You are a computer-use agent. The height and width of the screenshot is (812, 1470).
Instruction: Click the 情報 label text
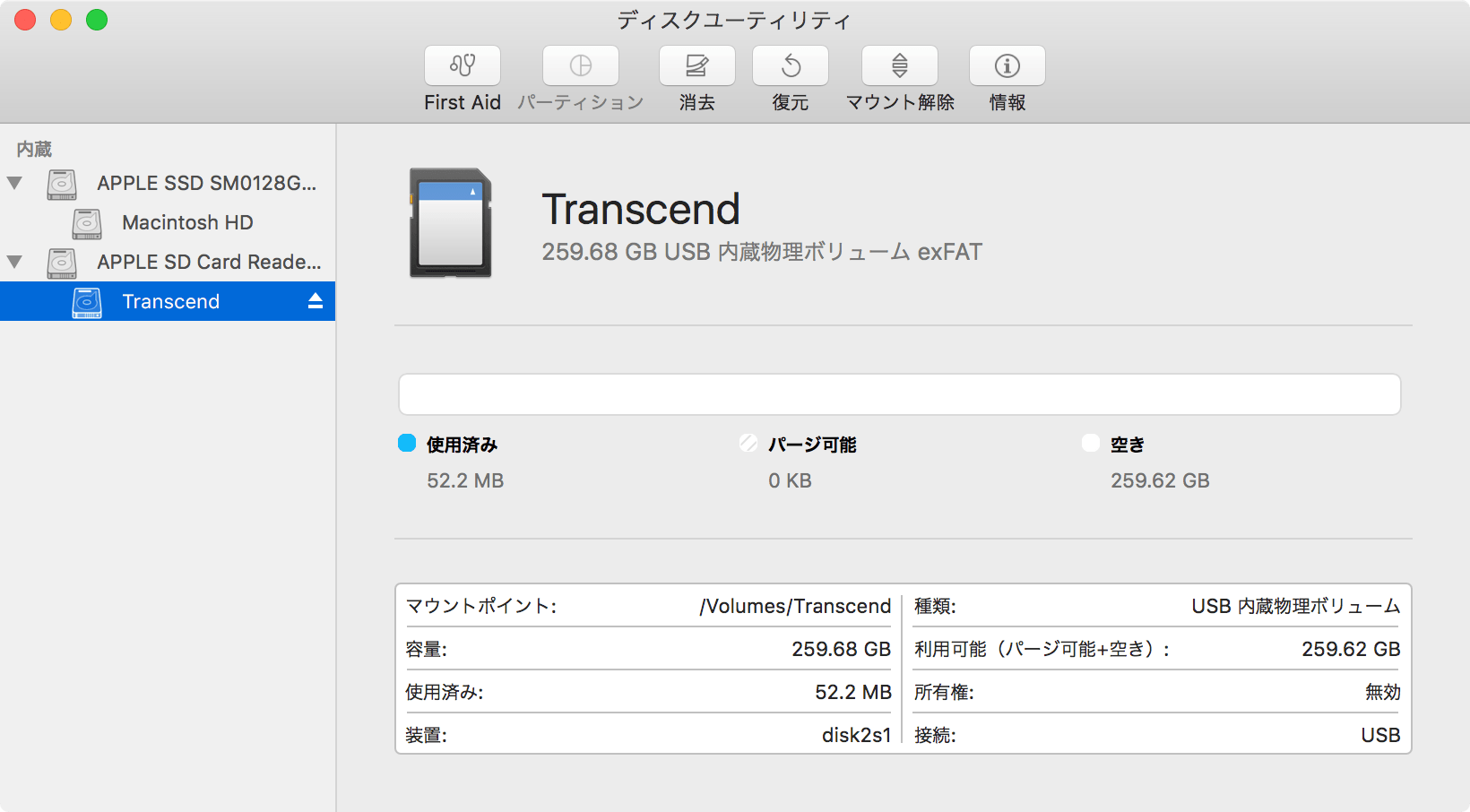(1007, 102)
